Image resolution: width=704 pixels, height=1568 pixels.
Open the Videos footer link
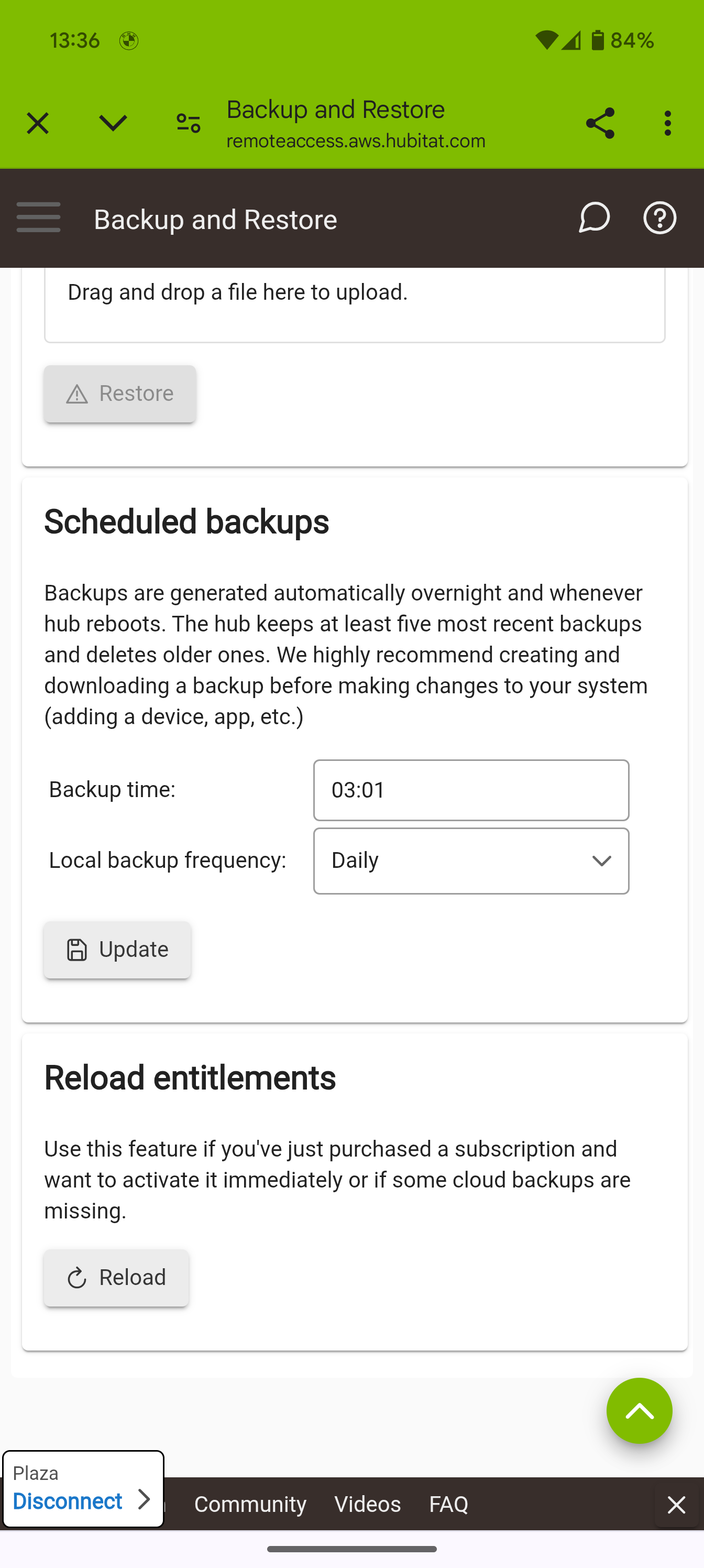tap(368, 1504)
